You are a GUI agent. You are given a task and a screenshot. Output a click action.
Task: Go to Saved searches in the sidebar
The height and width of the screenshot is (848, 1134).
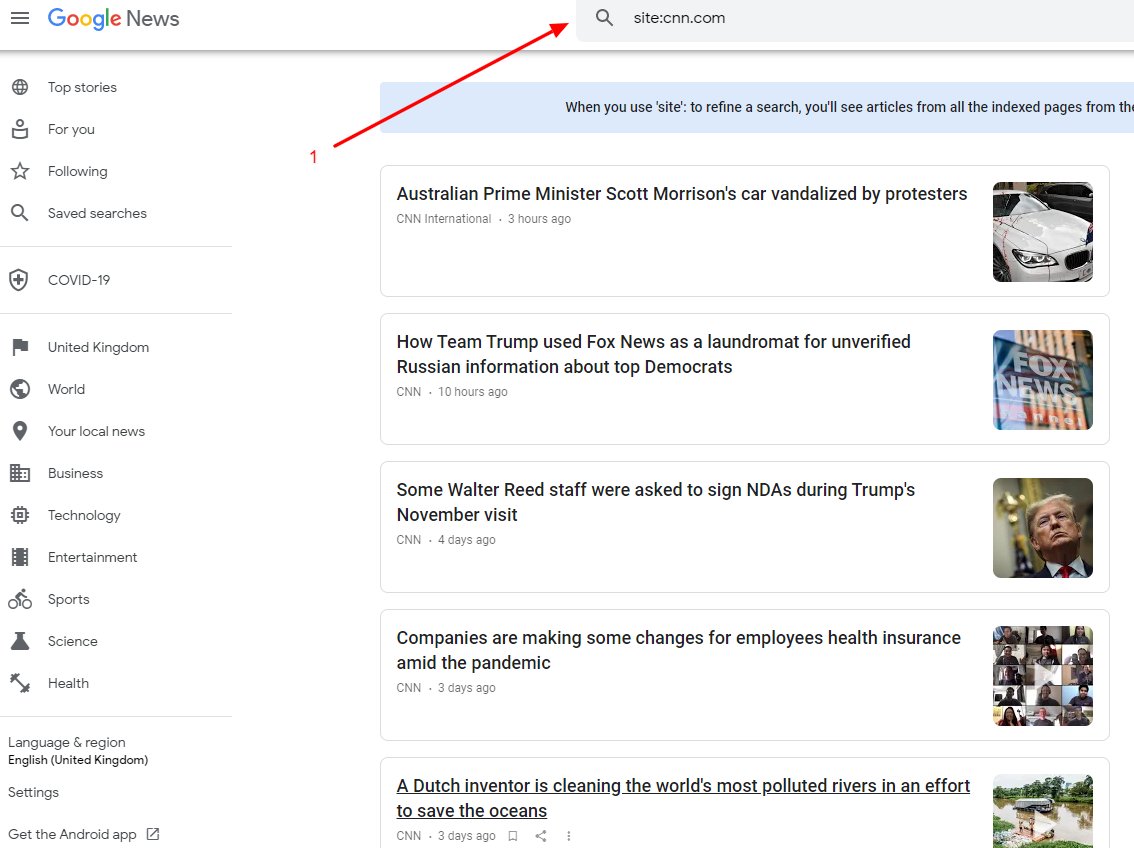[97, 213]
